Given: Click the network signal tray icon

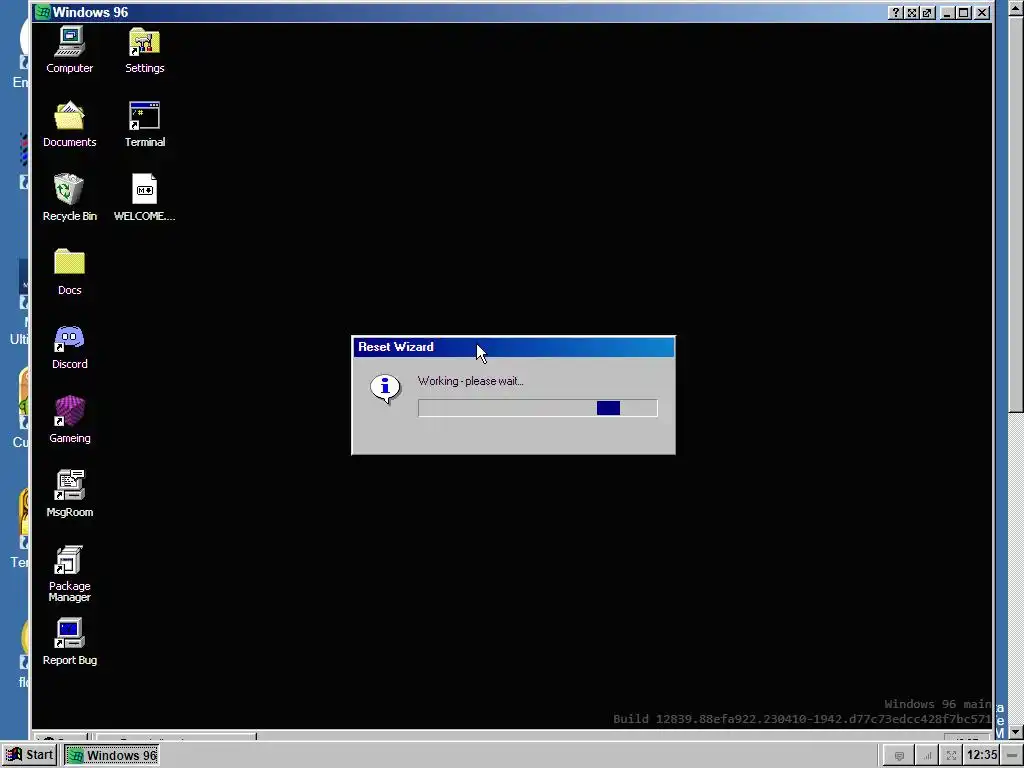Looking at the screenshot, I should pos(926,756).
